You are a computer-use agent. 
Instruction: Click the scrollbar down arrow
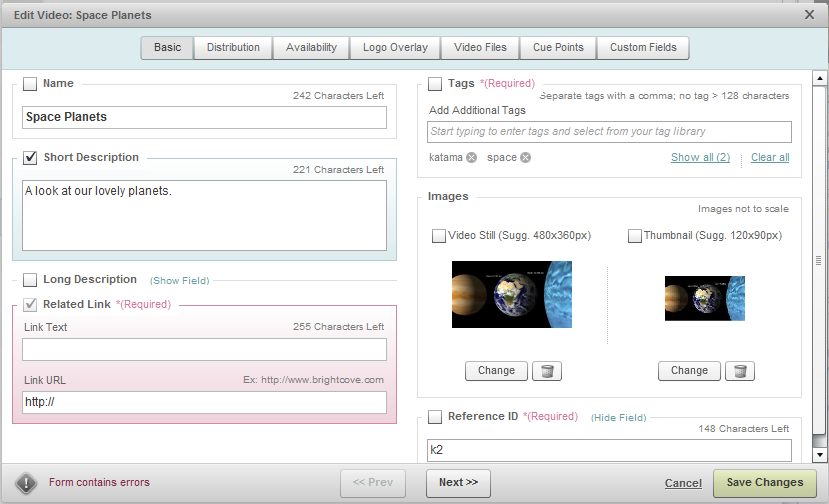point(819,454)
